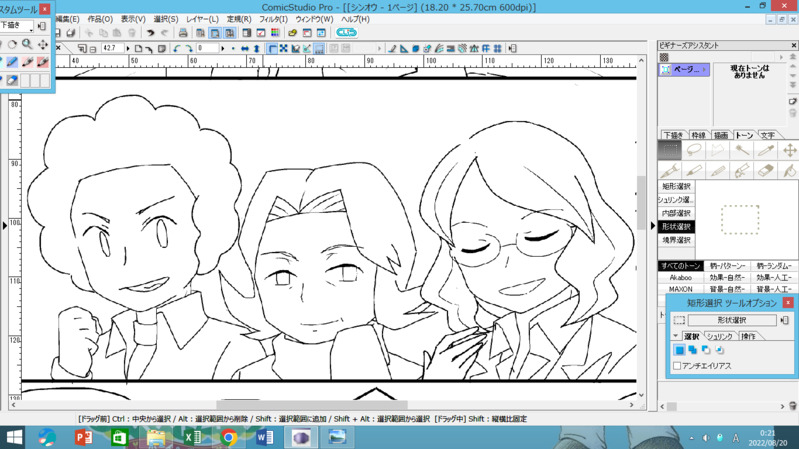Select the eraser tool in assistant panel

(765, 170)
